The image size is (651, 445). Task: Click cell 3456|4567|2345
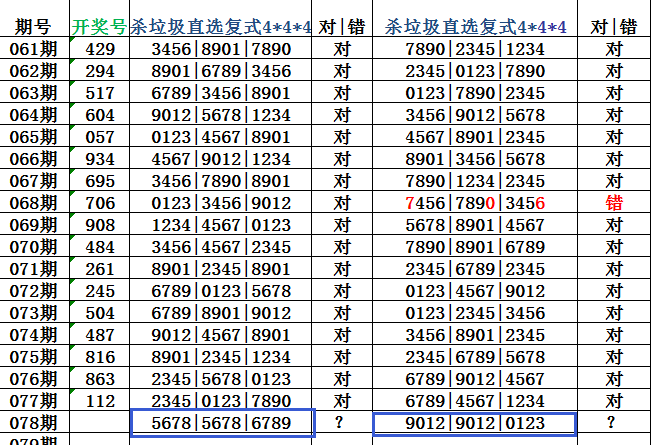[220, 246]
